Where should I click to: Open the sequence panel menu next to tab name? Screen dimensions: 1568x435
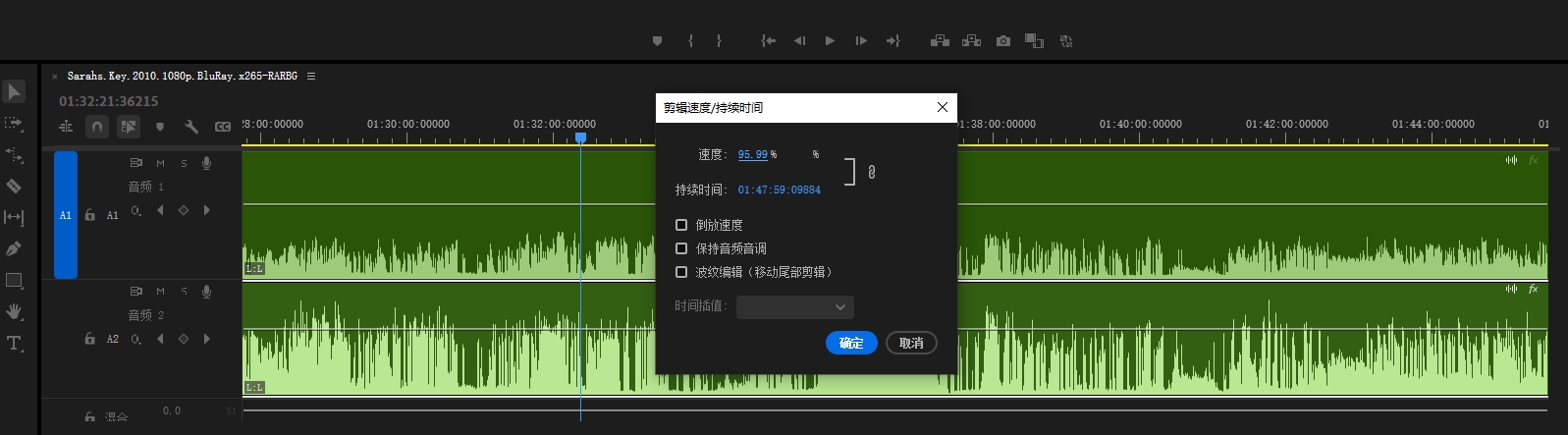tap(311, 76)
